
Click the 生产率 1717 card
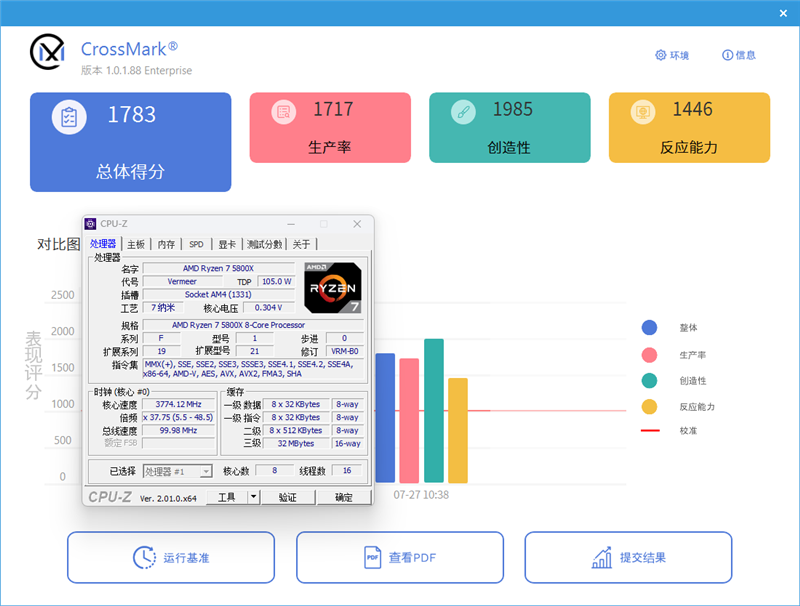pos(330,128)
